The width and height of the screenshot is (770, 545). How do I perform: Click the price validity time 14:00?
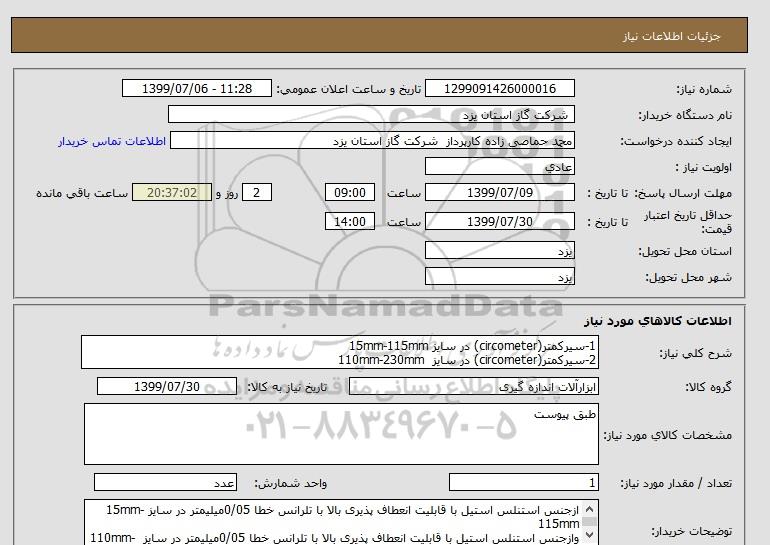pyautogui.click(x=350, y=221)
